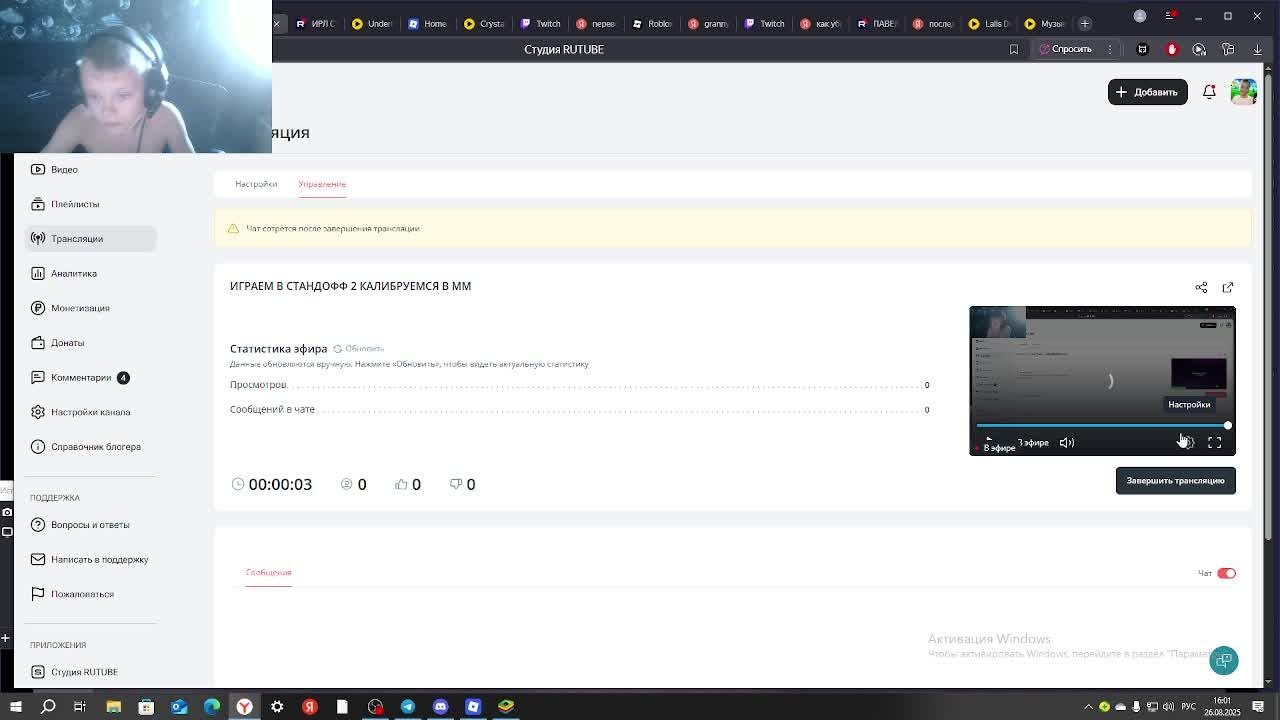
Task: Open Discord from the taskbar
Action: point(441,707)
